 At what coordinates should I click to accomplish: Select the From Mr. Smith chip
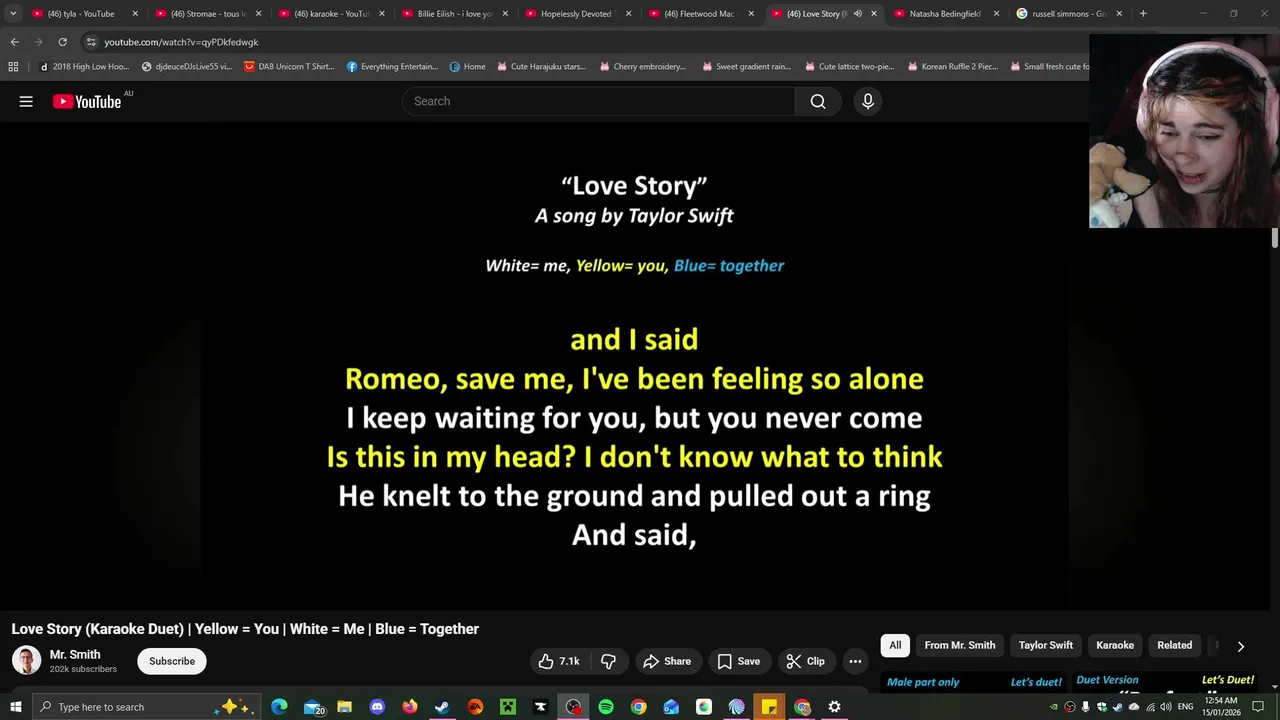960,645
